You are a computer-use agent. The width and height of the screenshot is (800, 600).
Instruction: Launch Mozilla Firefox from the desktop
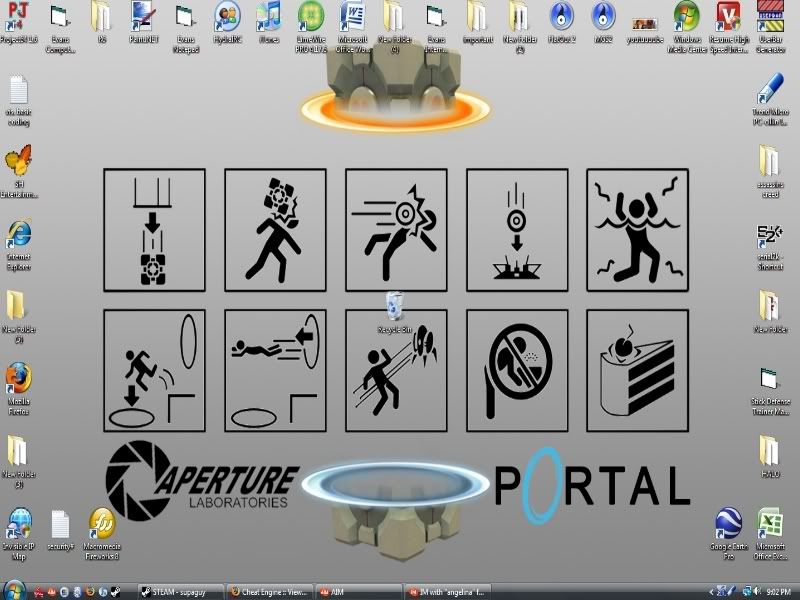18,380
